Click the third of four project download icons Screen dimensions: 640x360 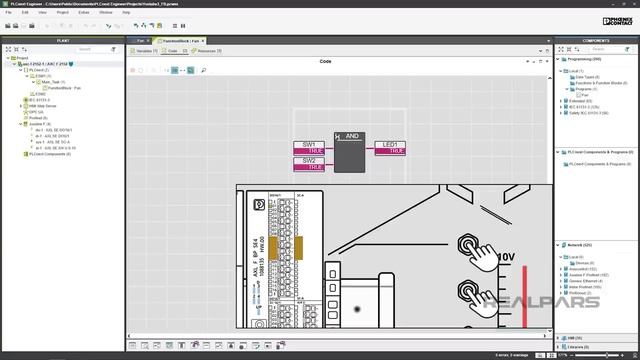pos(152,26)
